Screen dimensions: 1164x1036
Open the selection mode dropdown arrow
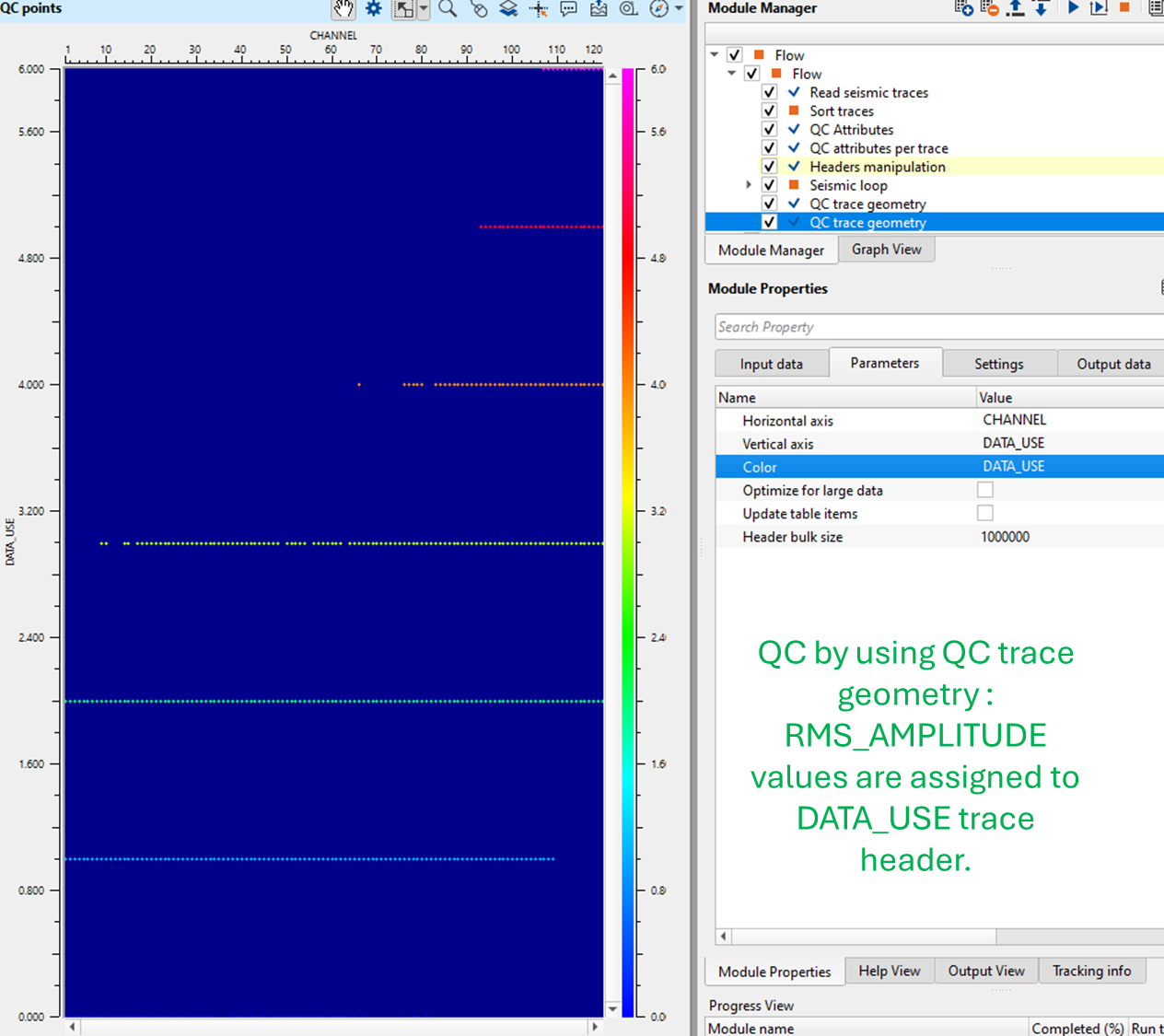point(424,9)
